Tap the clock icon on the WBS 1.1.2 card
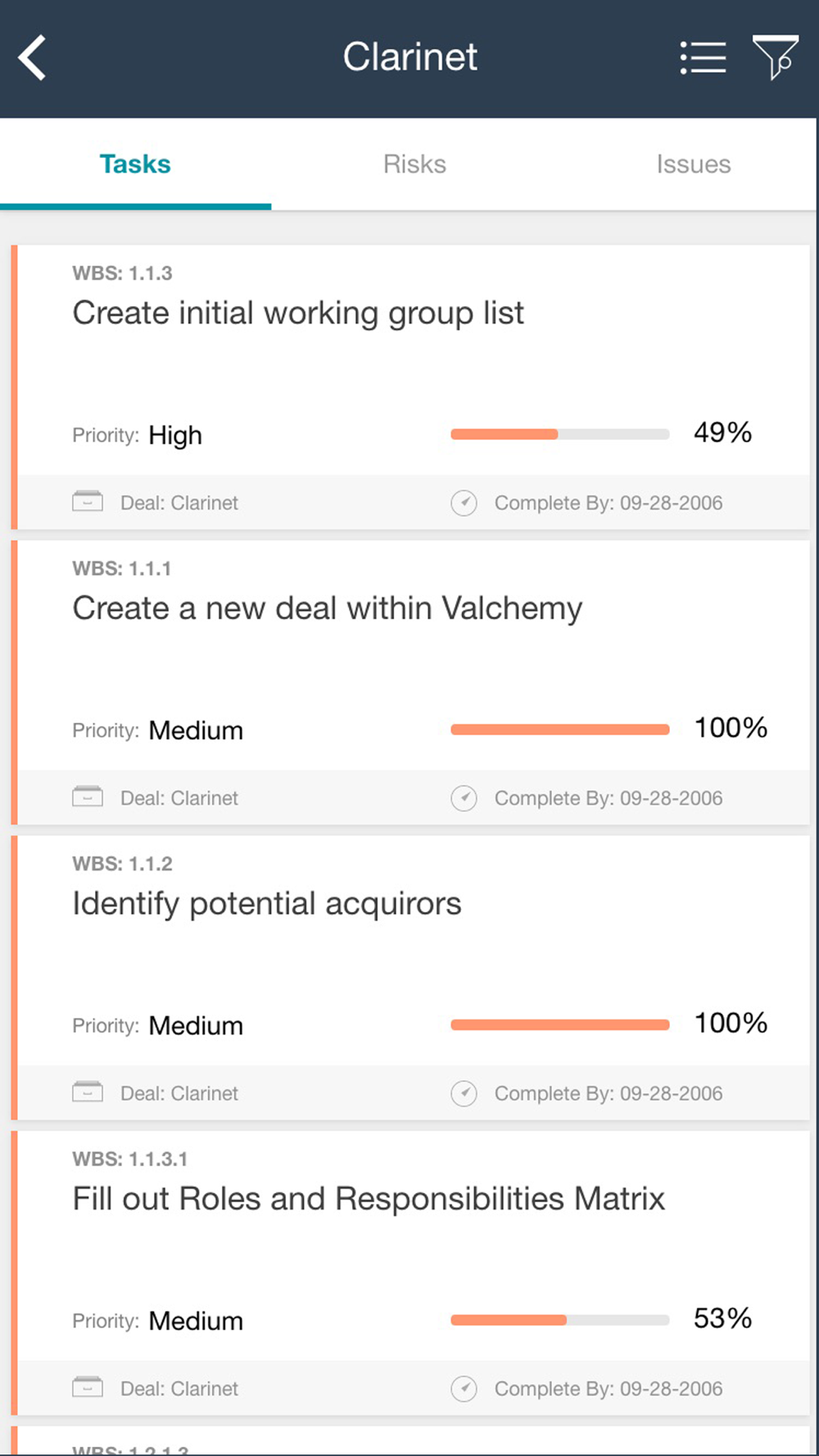This screenshot has height=1456, width=819. [464, 1093]
